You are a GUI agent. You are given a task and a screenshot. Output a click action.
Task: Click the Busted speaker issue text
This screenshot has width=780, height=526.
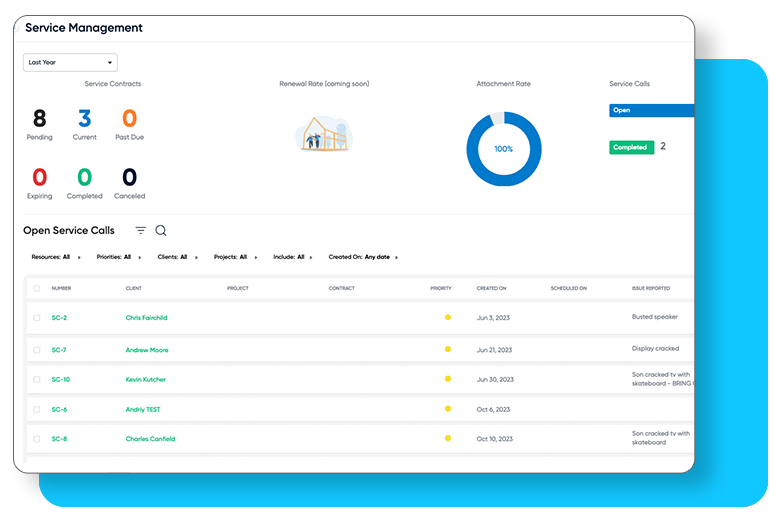coord(655,316)
